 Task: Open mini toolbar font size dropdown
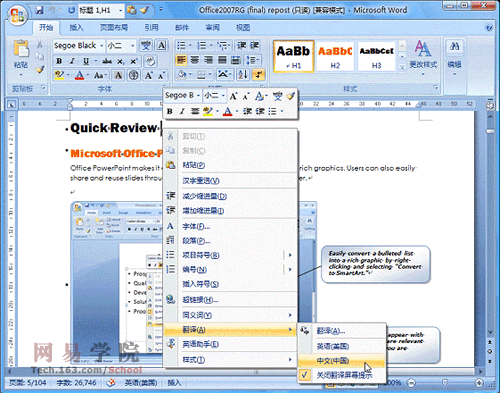pos(223,96)
